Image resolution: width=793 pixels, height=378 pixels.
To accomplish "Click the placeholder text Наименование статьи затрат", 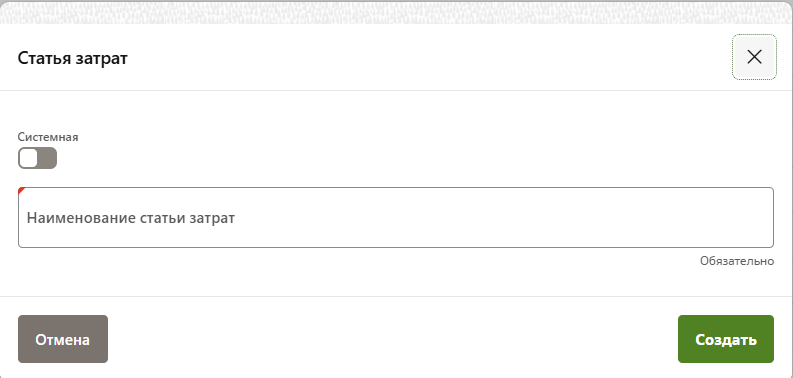I will point(130,218).
